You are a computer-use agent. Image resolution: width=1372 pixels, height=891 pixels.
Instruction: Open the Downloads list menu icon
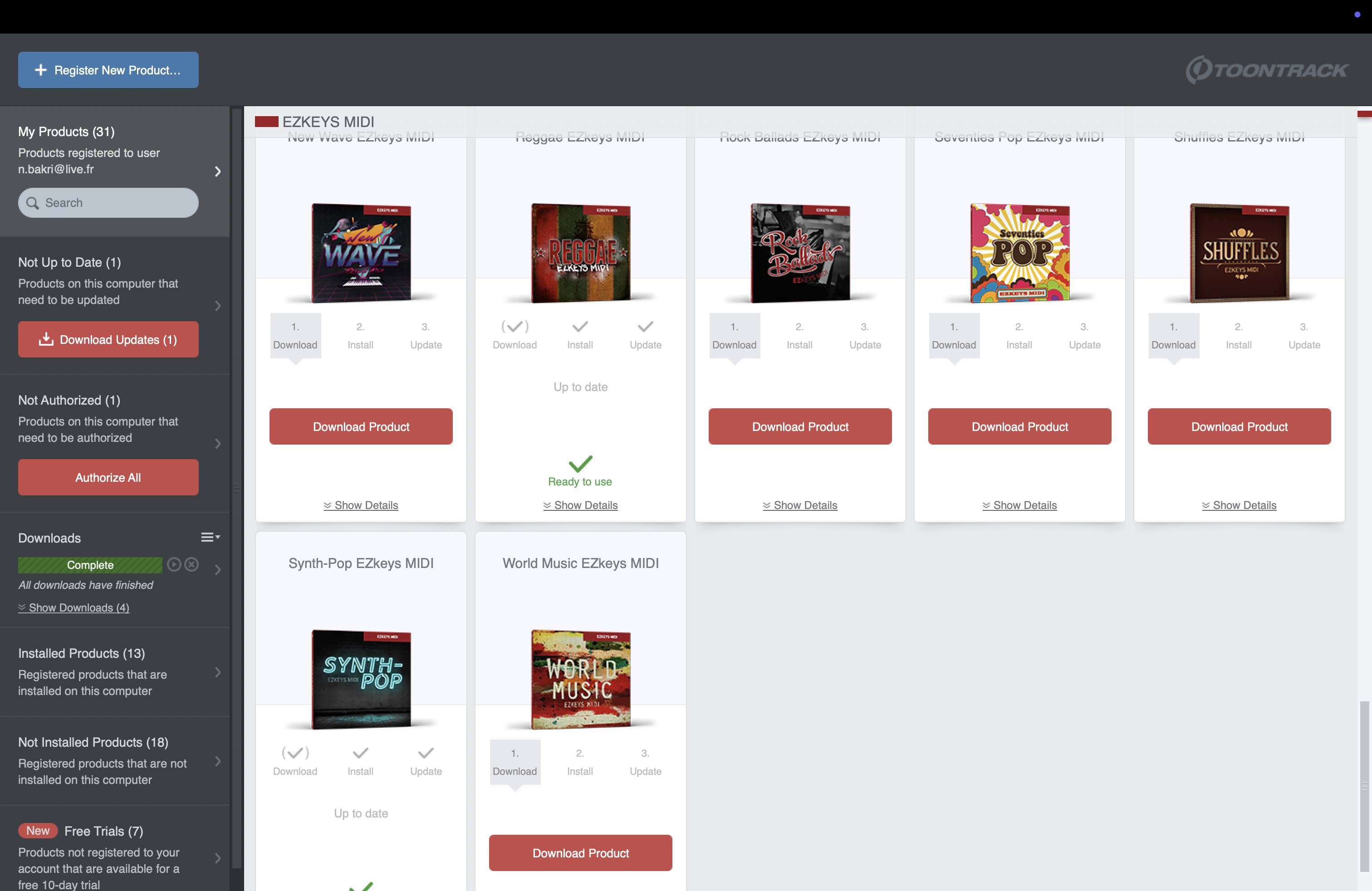[x=210, y=537]
